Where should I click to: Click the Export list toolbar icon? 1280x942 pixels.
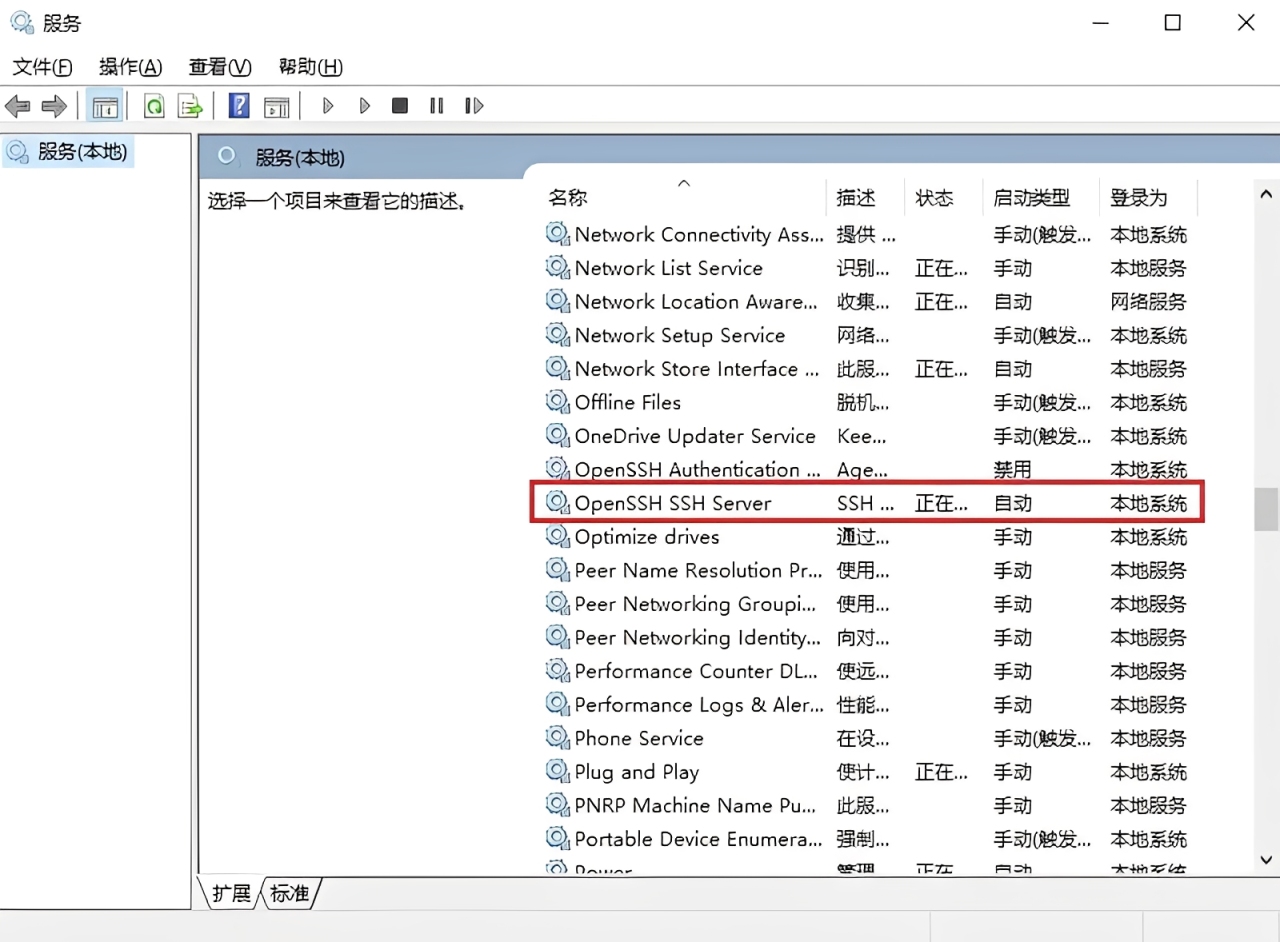pos(190,105)
